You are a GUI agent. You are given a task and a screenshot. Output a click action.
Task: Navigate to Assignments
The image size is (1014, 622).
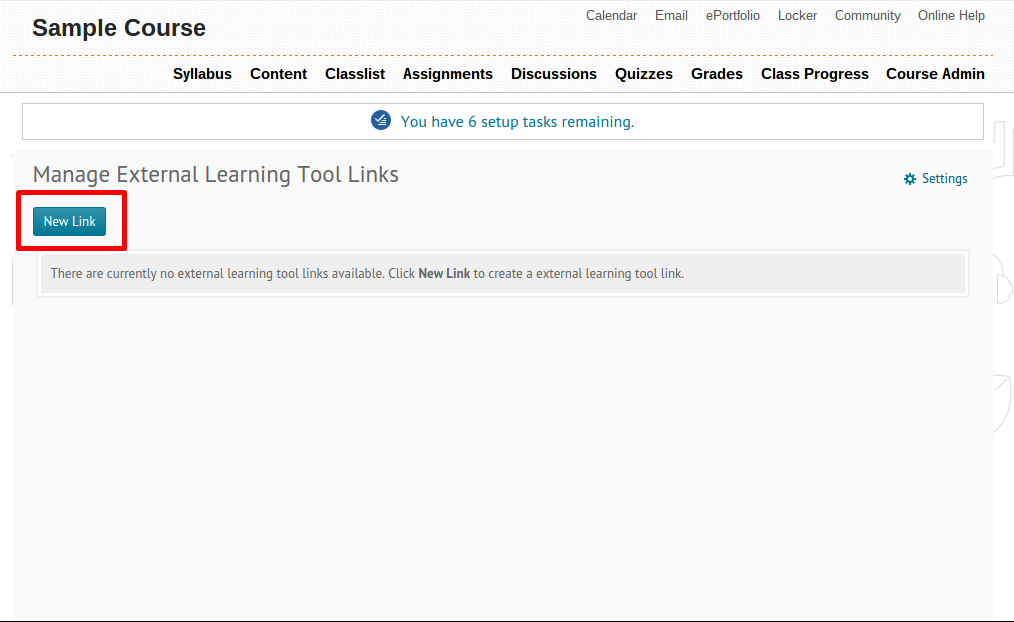click(448, 74)
